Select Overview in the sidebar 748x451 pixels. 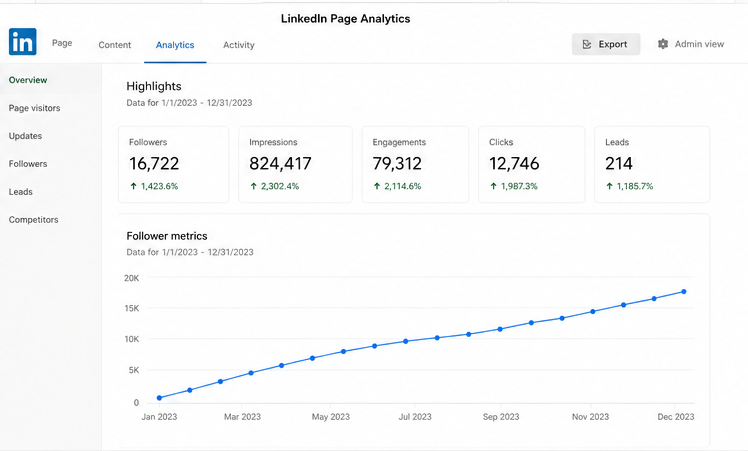point(28,80)
